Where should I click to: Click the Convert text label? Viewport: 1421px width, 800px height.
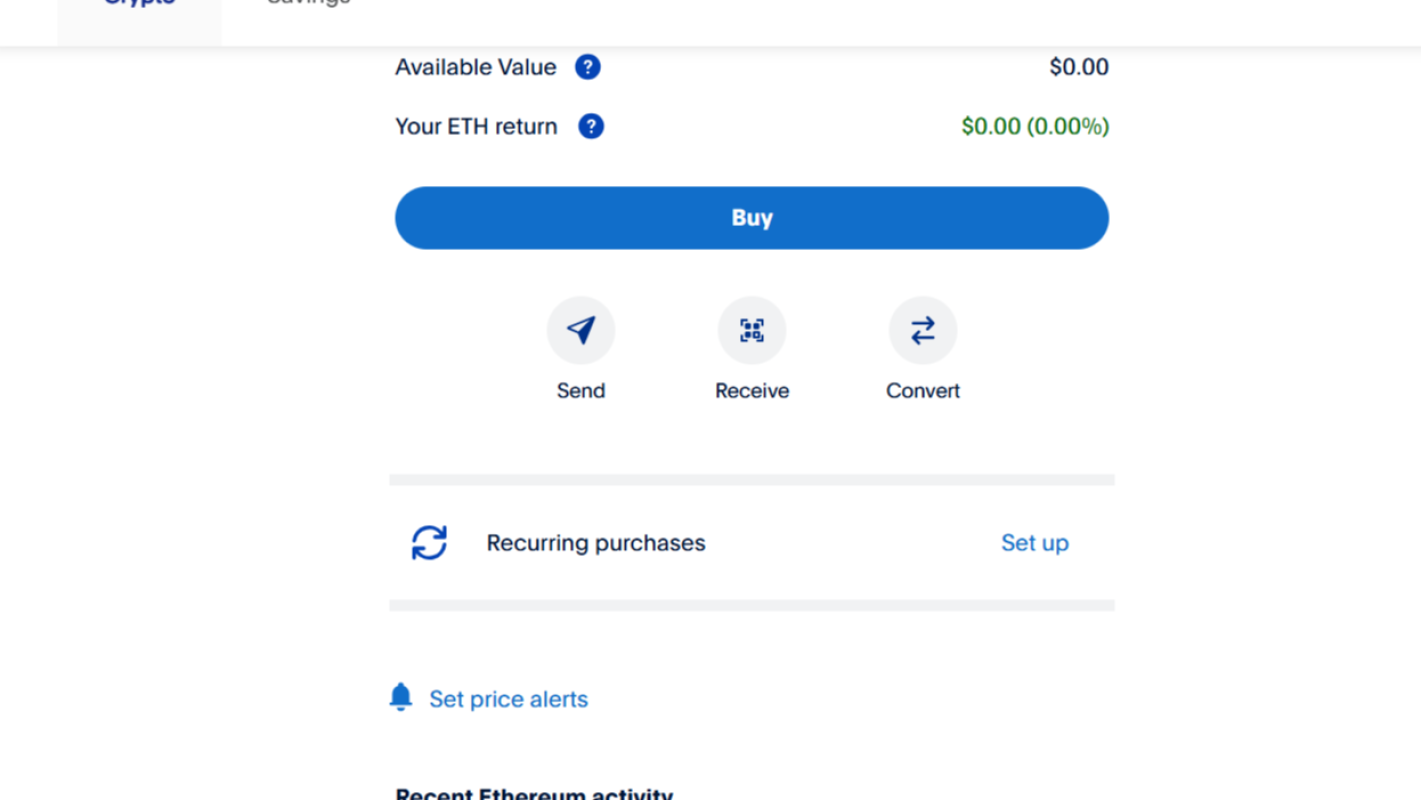(x=922, y=391)
